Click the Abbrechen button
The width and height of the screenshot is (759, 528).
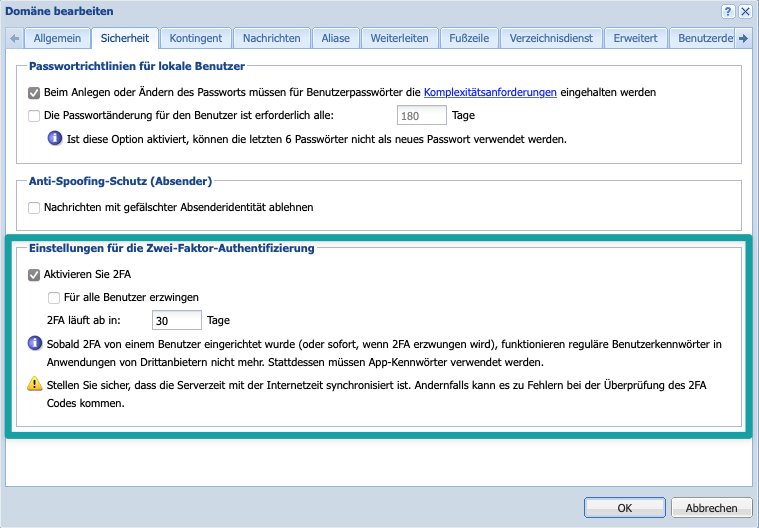coord(712,508)
